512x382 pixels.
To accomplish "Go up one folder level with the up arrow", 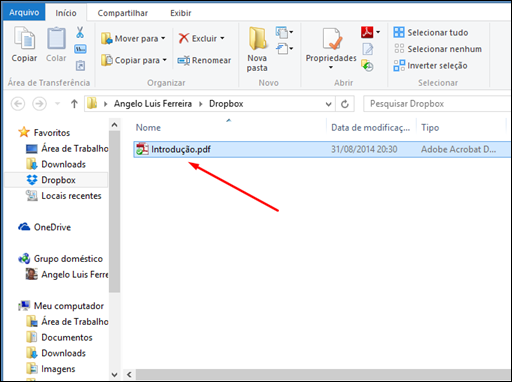I will 74,104.
